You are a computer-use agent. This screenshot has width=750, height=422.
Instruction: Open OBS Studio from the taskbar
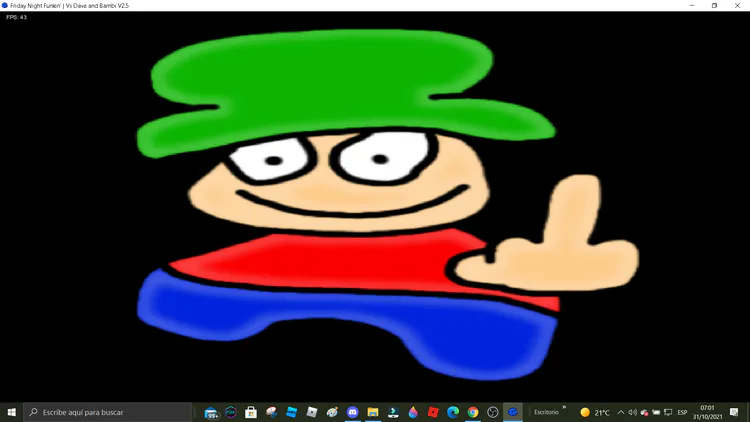(493, 412)
